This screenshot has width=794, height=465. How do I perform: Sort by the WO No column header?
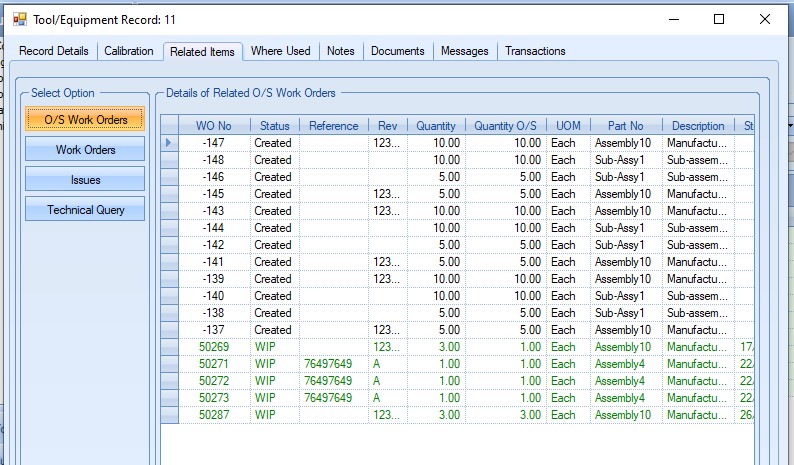pyautogui.click(x=213, y=126)
